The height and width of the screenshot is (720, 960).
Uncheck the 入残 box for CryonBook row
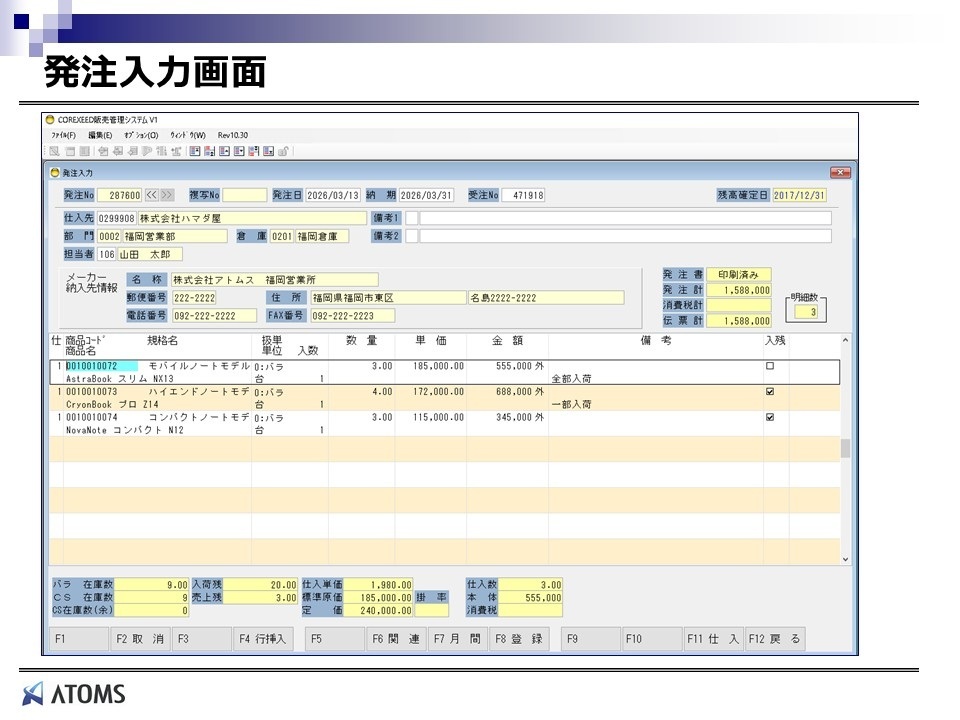(x=770, y=392)
